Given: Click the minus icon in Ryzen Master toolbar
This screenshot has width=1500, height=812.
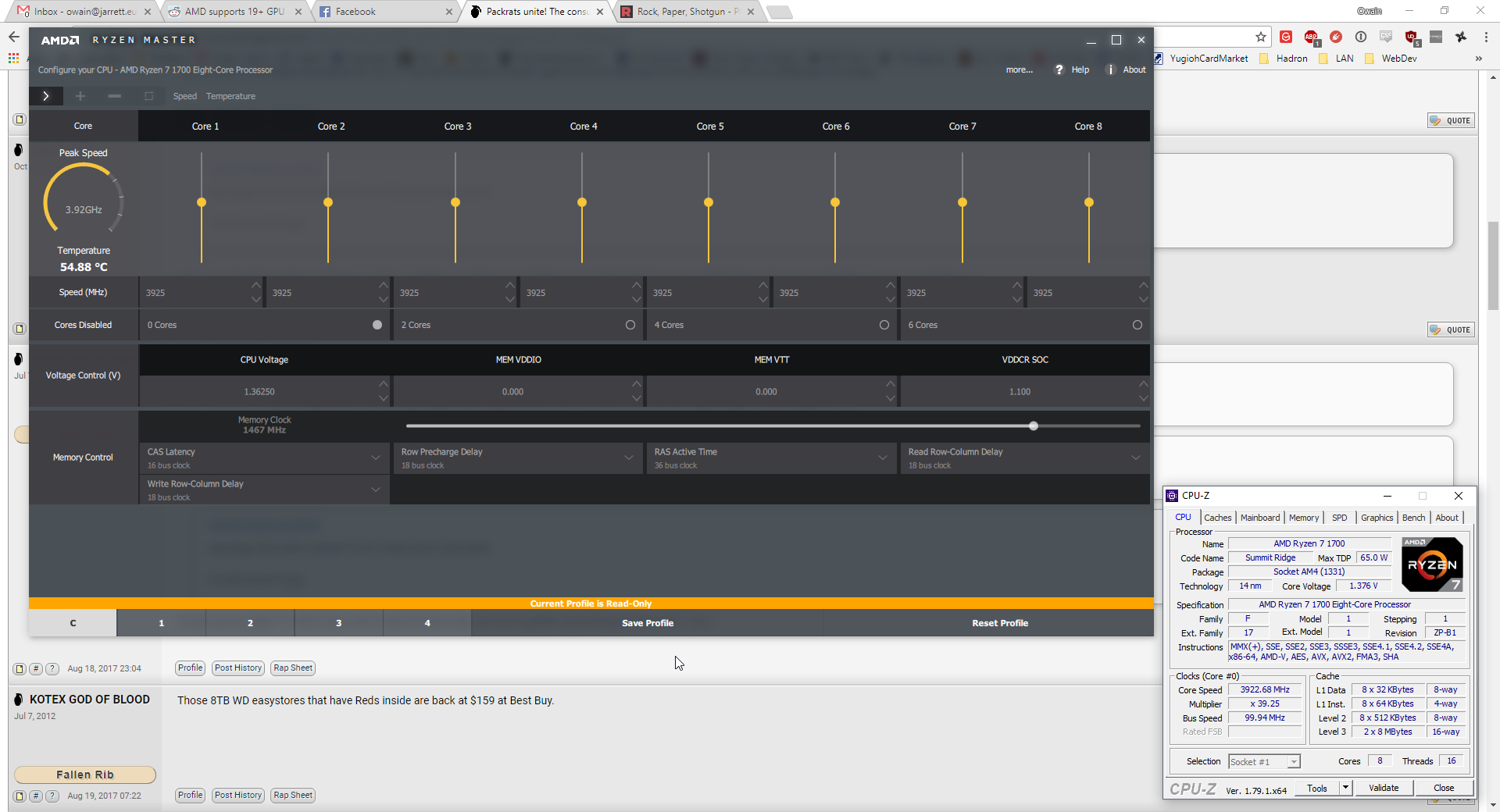Looking at the screenshot, I should 115,96.
